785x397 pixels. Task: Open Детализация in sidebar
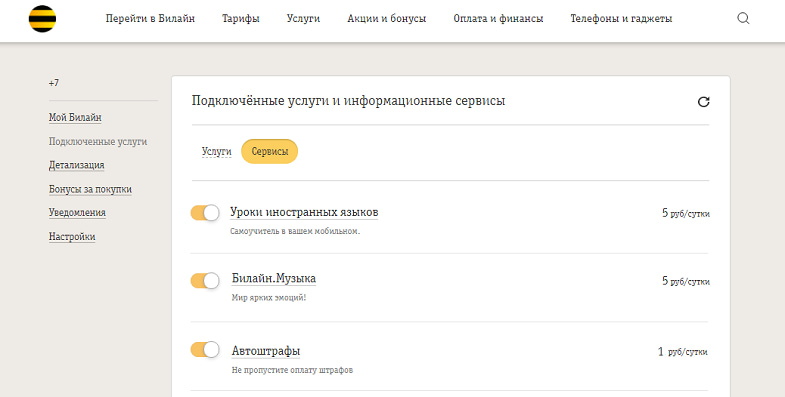(77, 165)
